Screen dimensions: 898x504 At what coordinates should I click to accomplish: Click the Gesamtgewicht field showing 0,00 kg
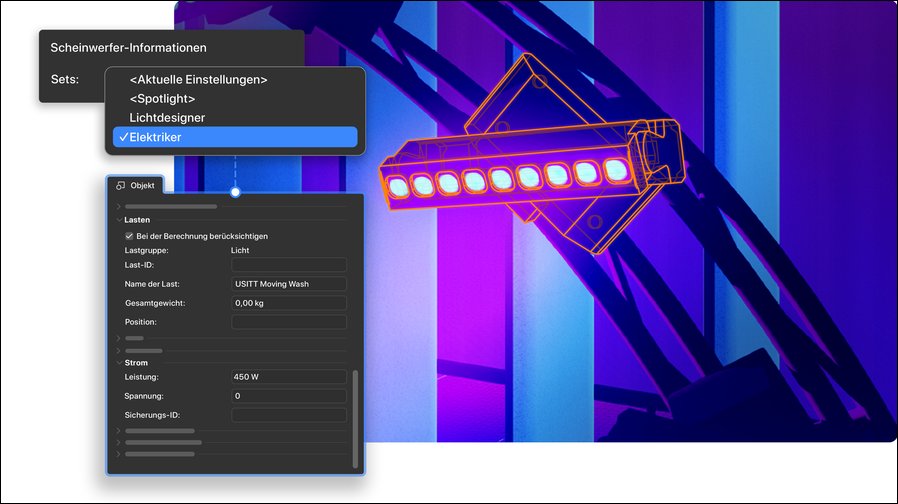(x=289, y=303)
